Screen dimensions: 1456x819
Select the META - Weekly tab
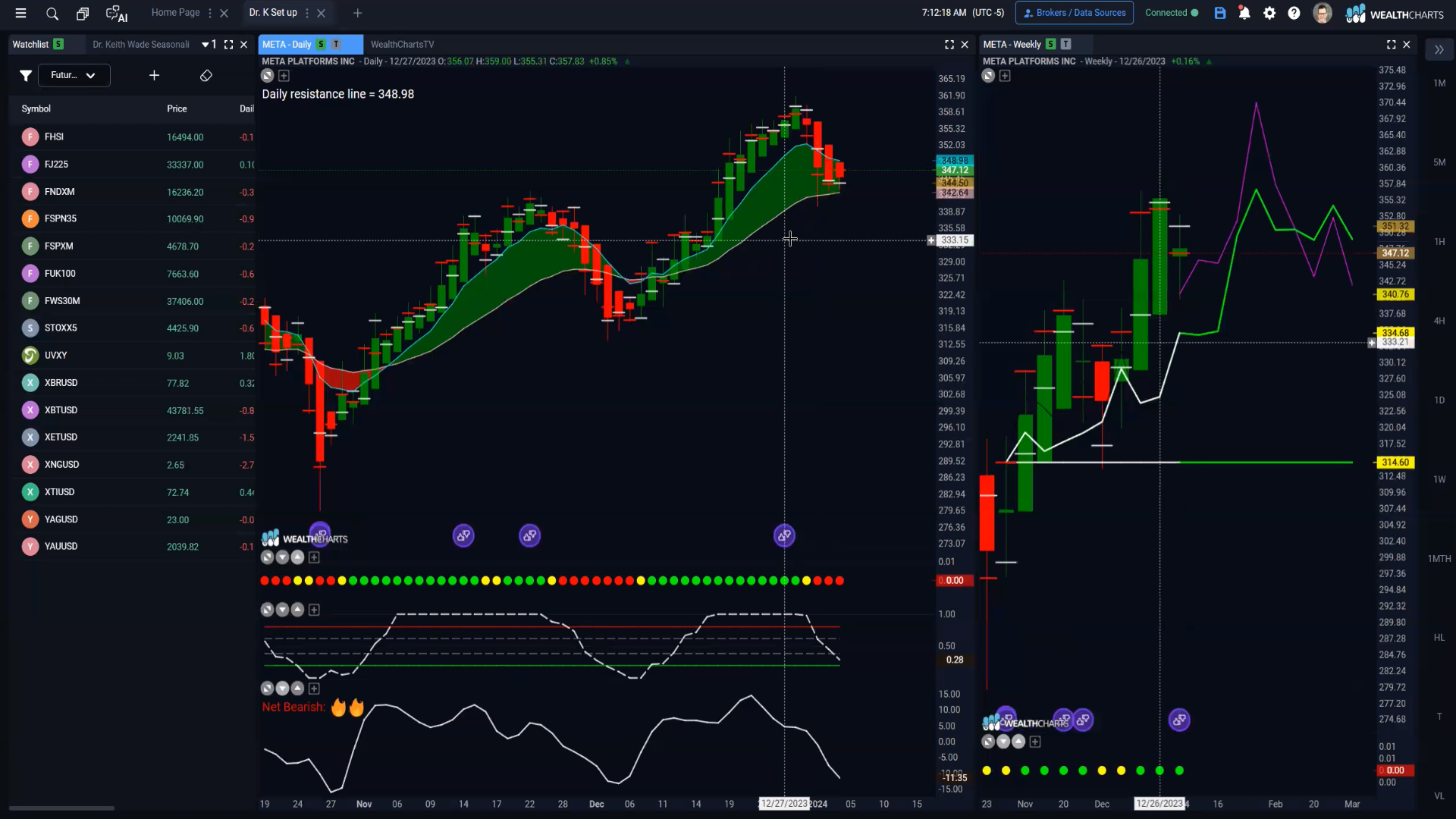point(1012,45)
